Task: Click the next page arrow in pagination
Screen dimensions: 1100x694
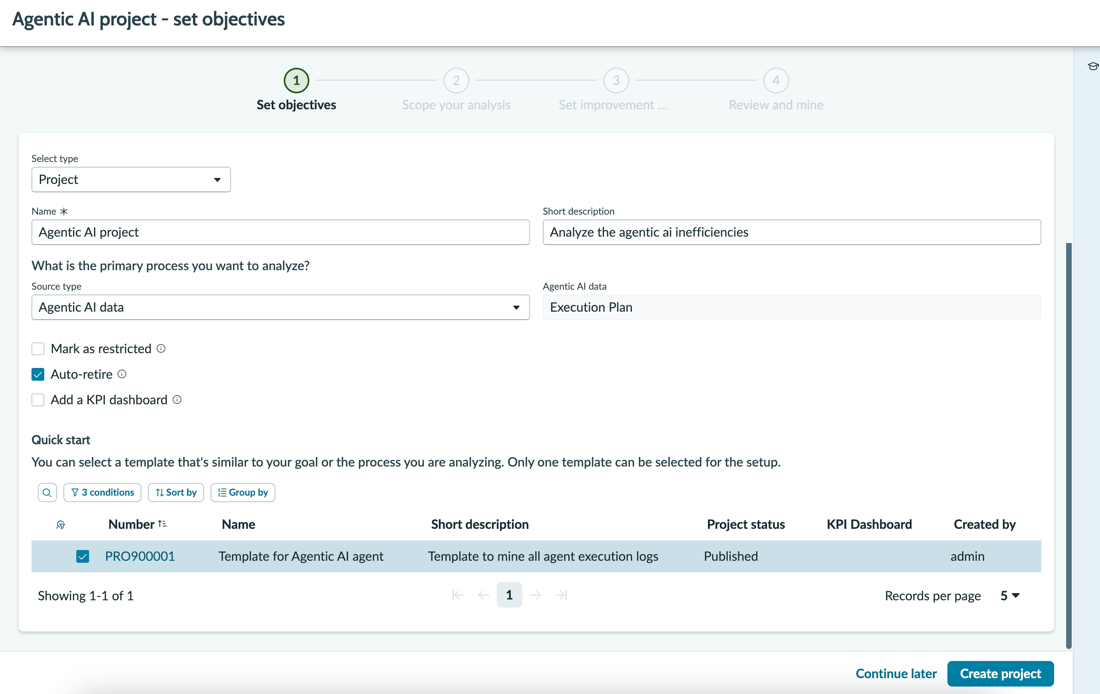Action: click(x=535, y=595)
